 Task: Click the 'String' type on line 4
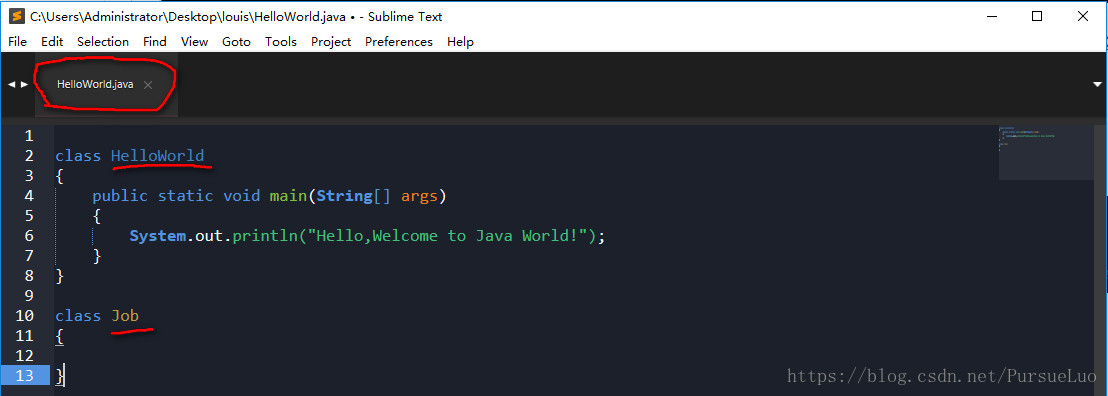tap(344, 196)
